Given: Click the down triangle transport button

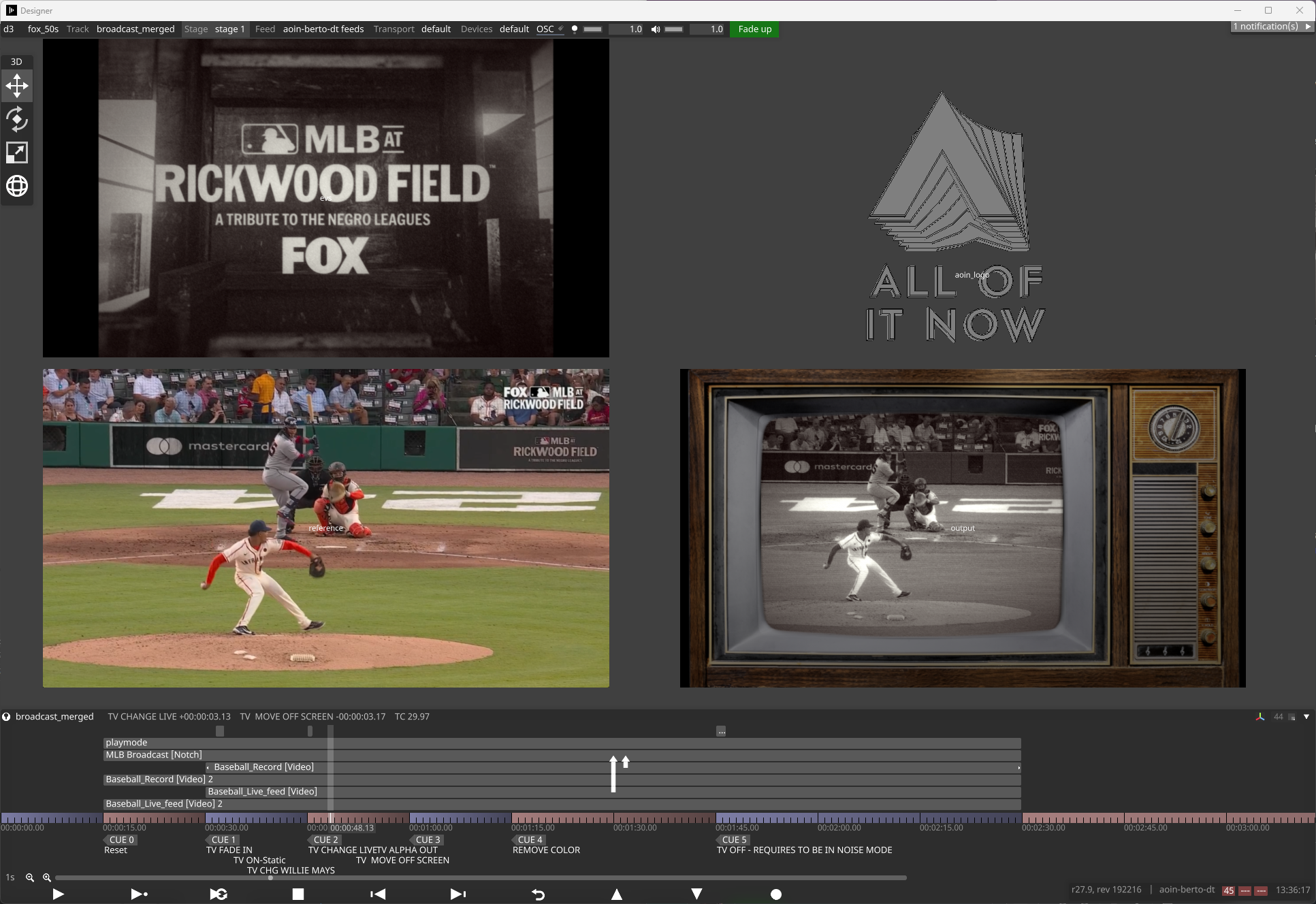Looking at the screenshot, I should (x=696, y=894).
